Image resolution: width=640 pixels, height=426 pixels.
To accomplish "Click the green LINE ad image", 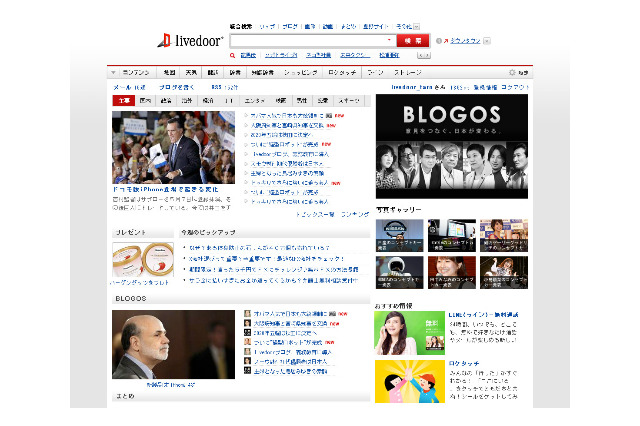I will [x=409, y=333].
